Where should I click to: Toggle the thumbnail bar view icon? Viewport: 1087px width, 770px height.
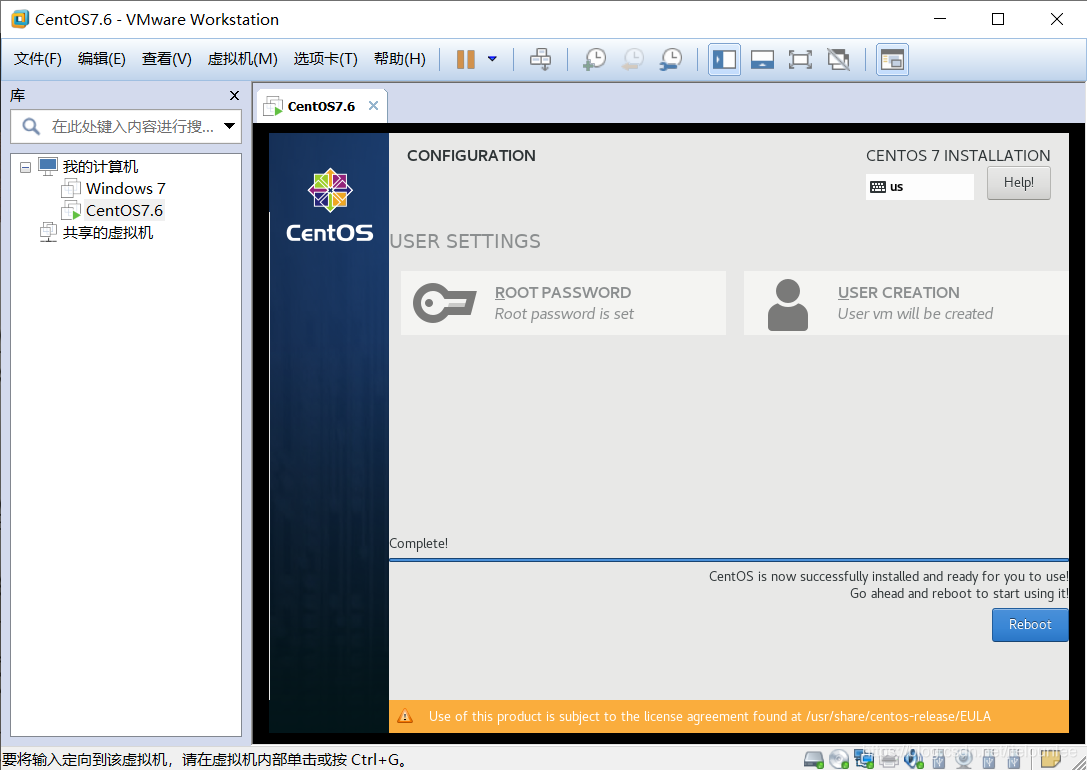[763, 59]
